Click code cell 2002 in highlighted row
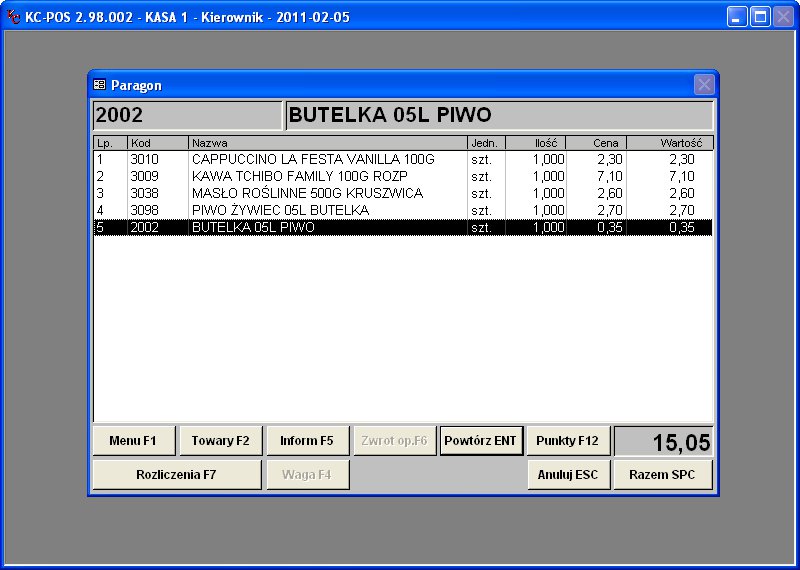Viewport: 800px width, 570px height. tap(144, 228)
